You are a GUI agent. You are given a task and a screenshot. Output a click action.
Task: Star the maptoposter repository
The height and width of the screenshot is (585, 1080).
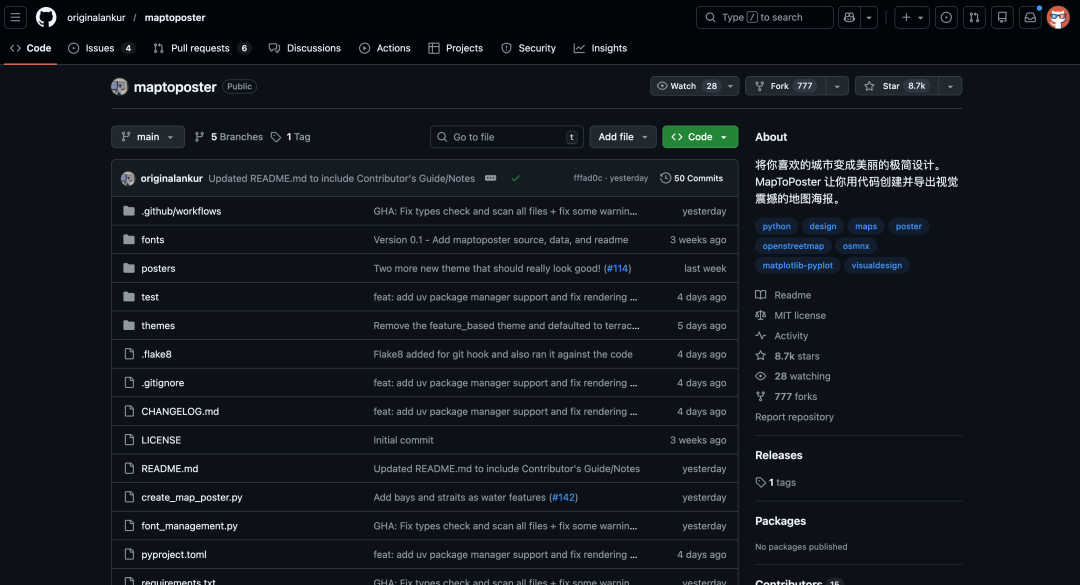893,85
